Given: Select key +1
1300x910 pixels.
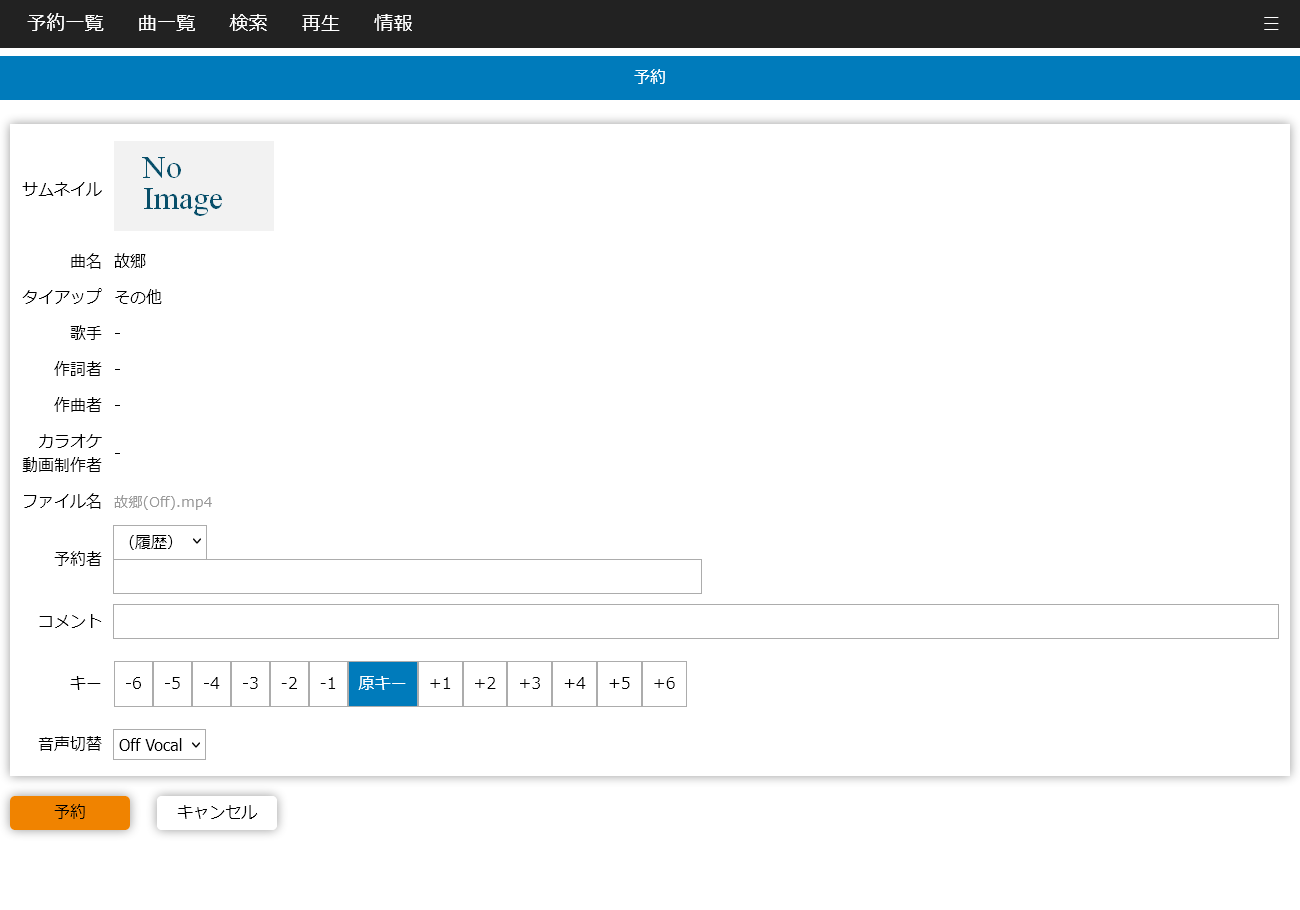Looking at the screenshot, I should pos(440,684).
